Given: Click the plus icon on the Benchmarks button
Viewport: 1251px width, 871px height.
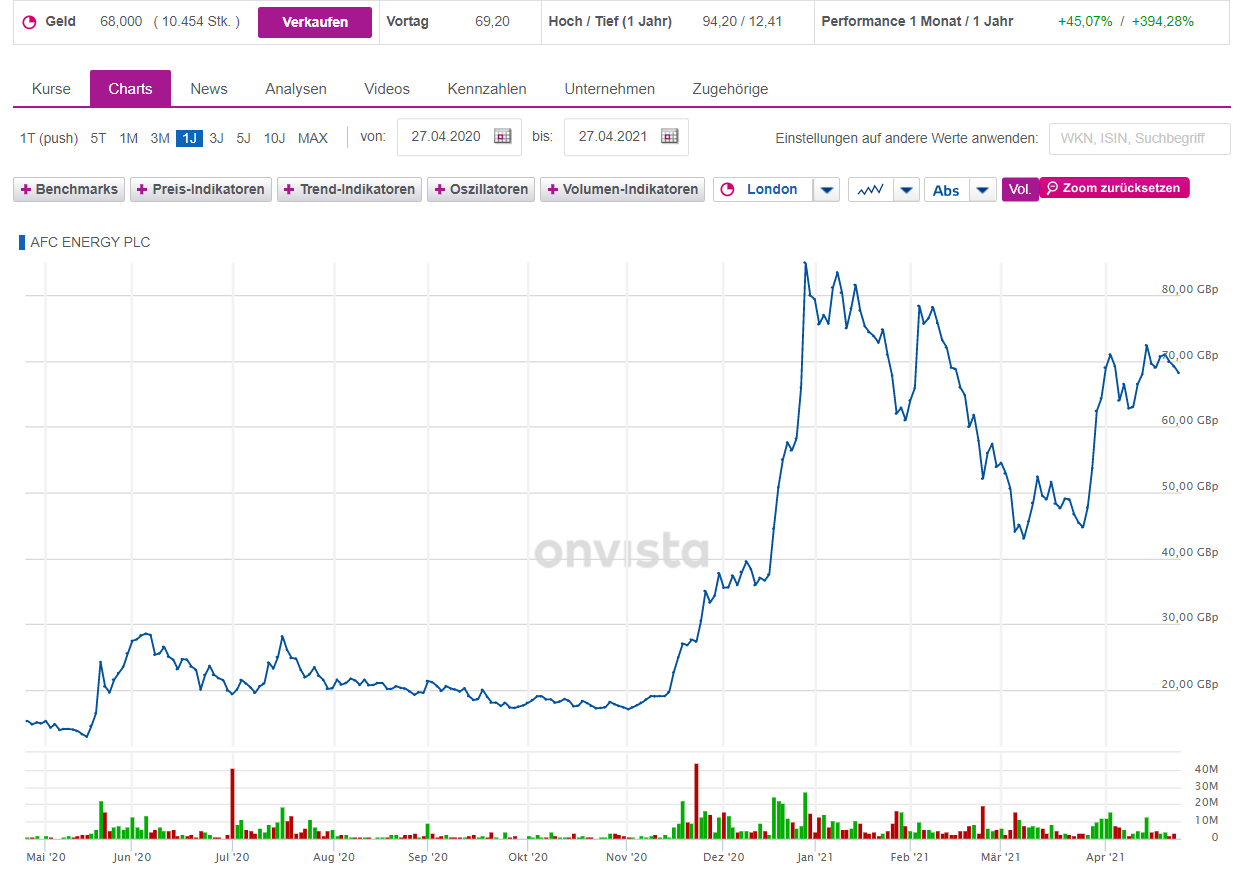Looking at the screenshot, I should (25, 189).
